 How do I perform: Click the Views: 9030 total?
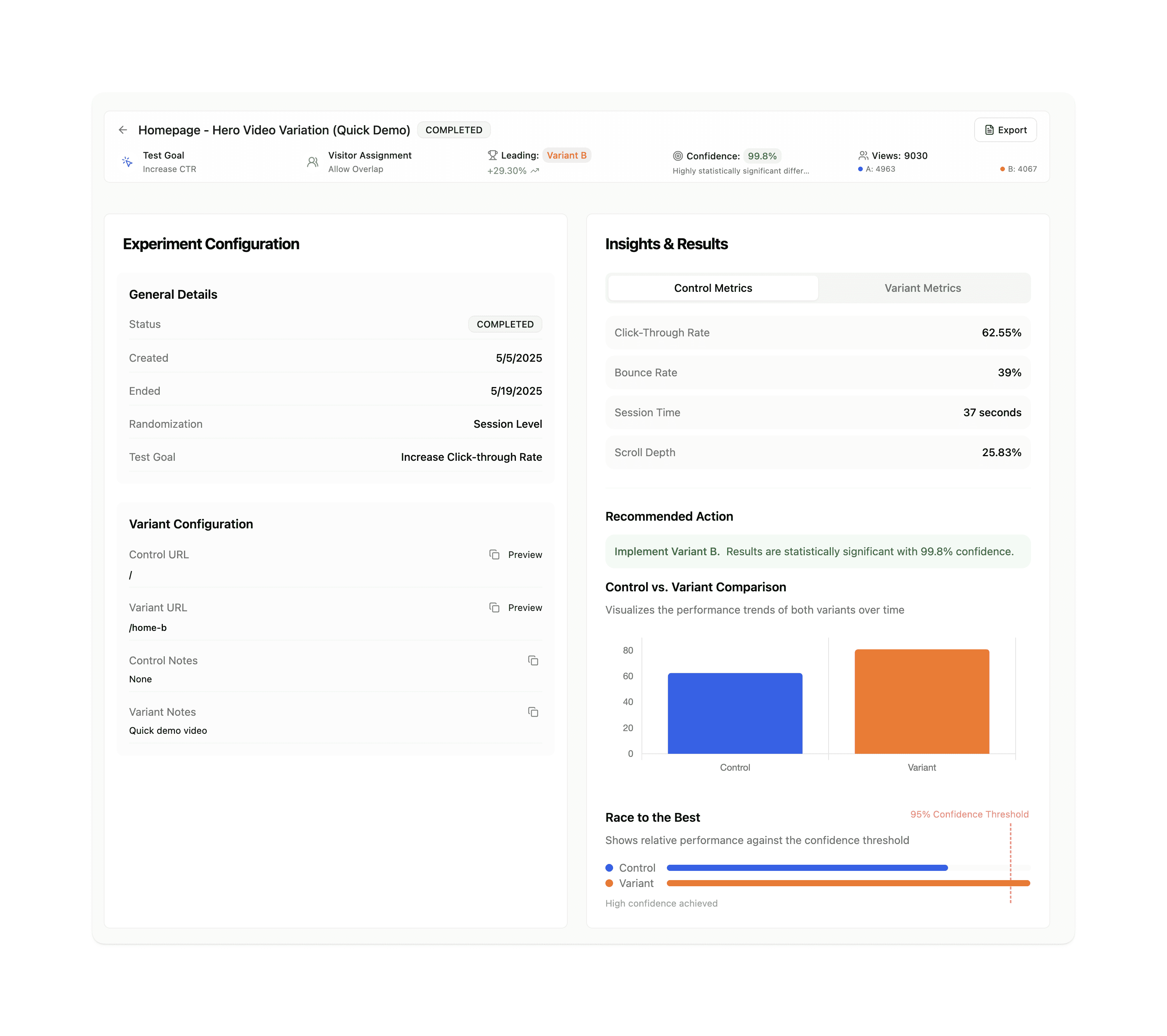(899, 156)
